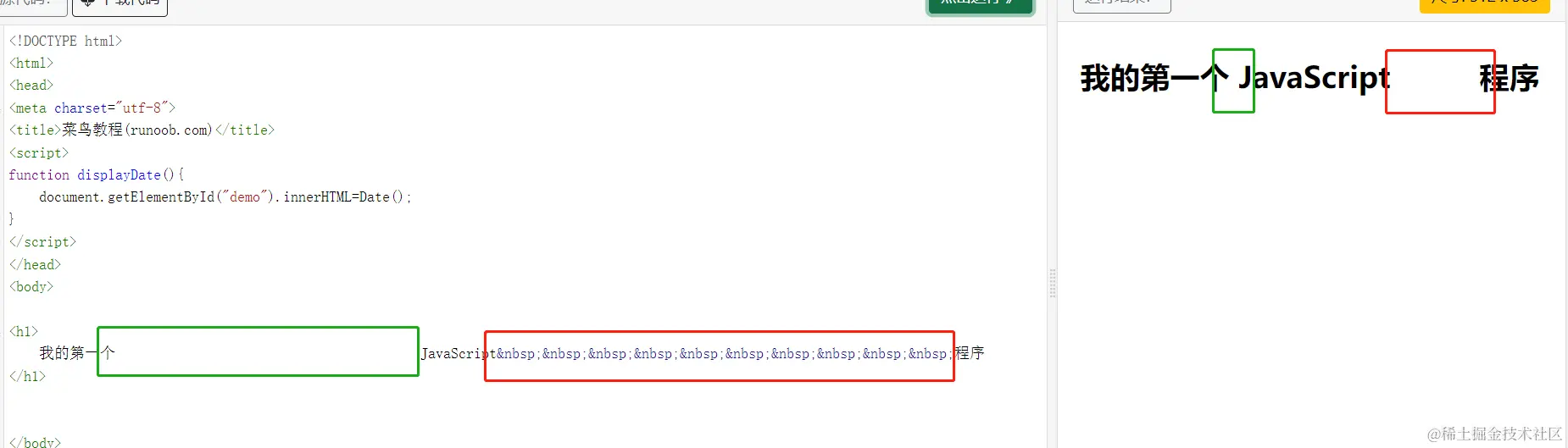1568x448 pixels.
Task: Click the closing </head> tag line
Action: coord(35,265)
